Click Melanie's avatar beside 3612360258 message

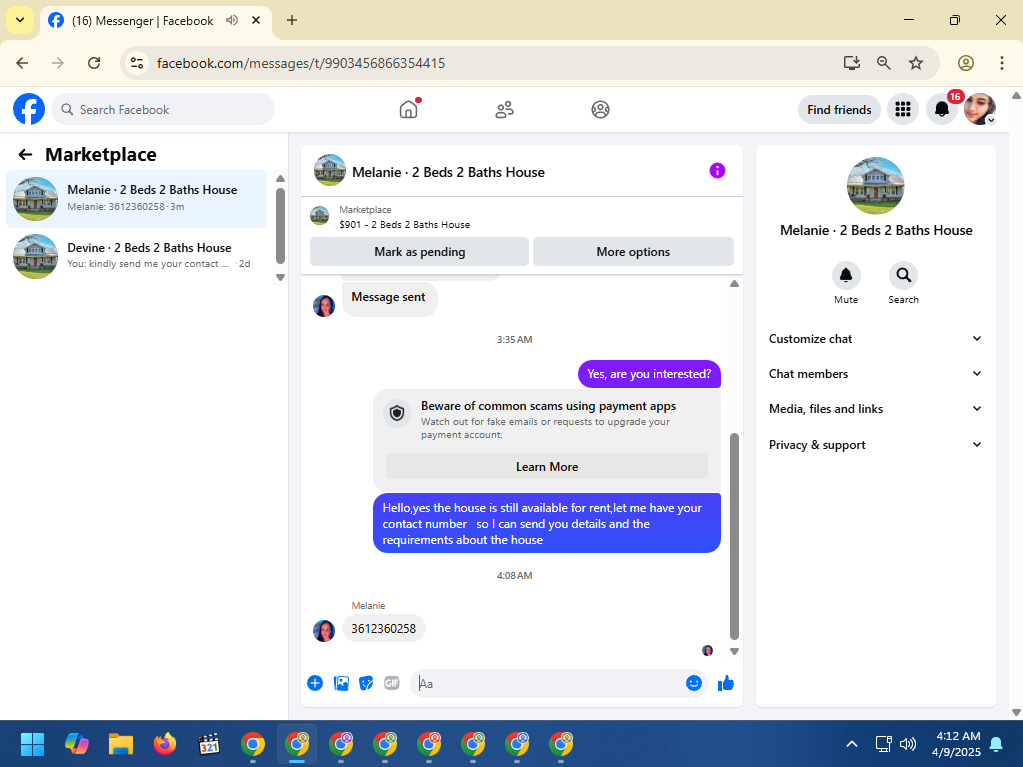pos(324,631)
